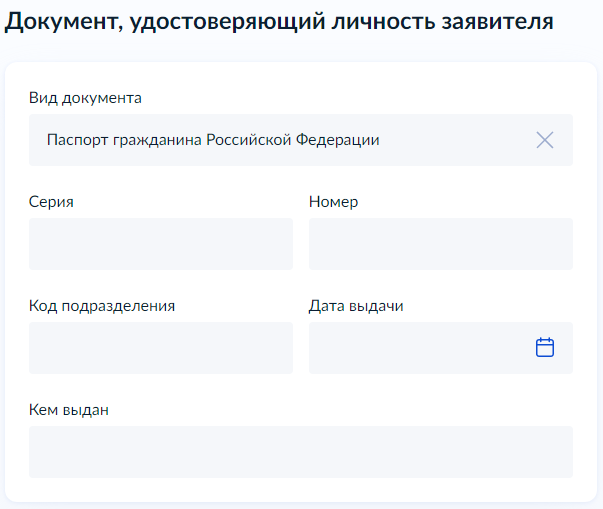Click the heading Документ, удостоверяющий личность заявителя
The width and height of the screenshot is (603, 509).
tap(279, 22)
